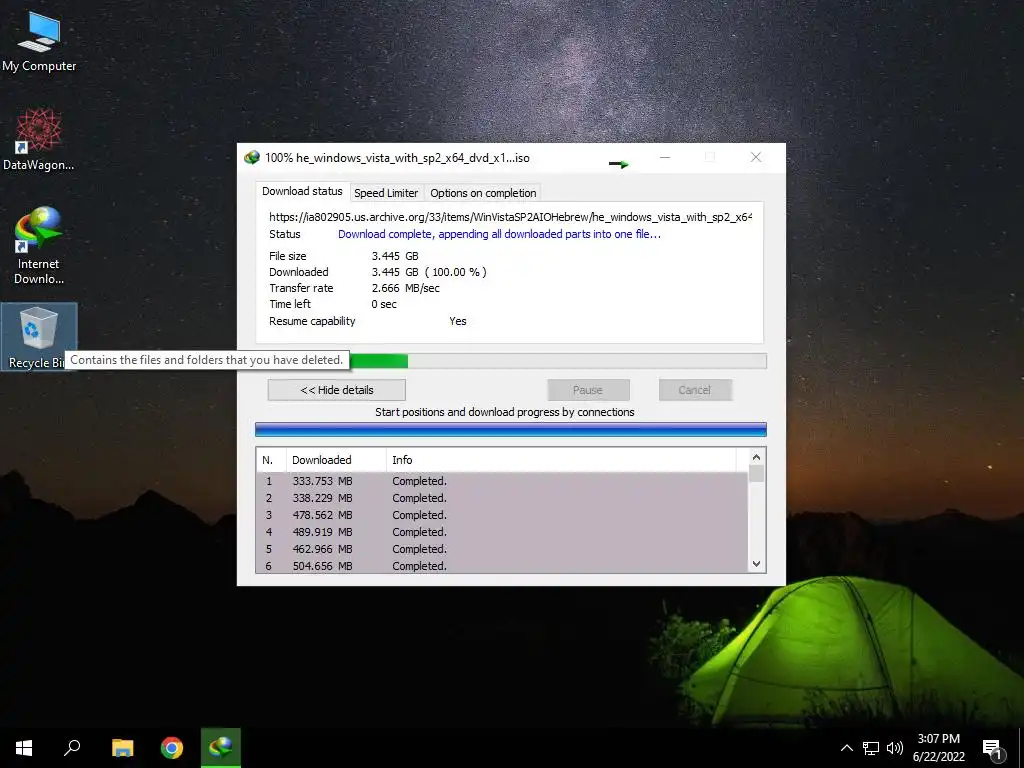Open taskbar search

(72, 748)
